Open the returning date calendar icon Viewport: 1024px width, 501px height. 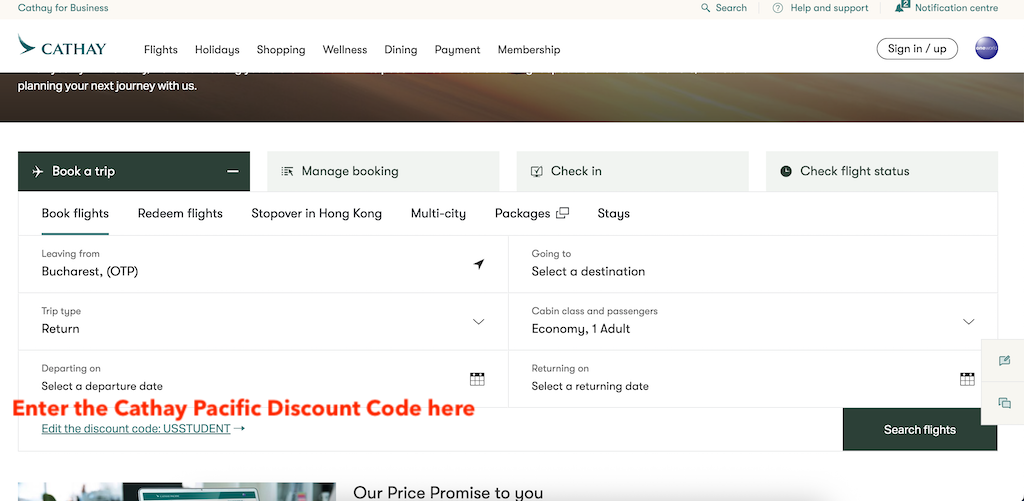click(x=967, y=379)
